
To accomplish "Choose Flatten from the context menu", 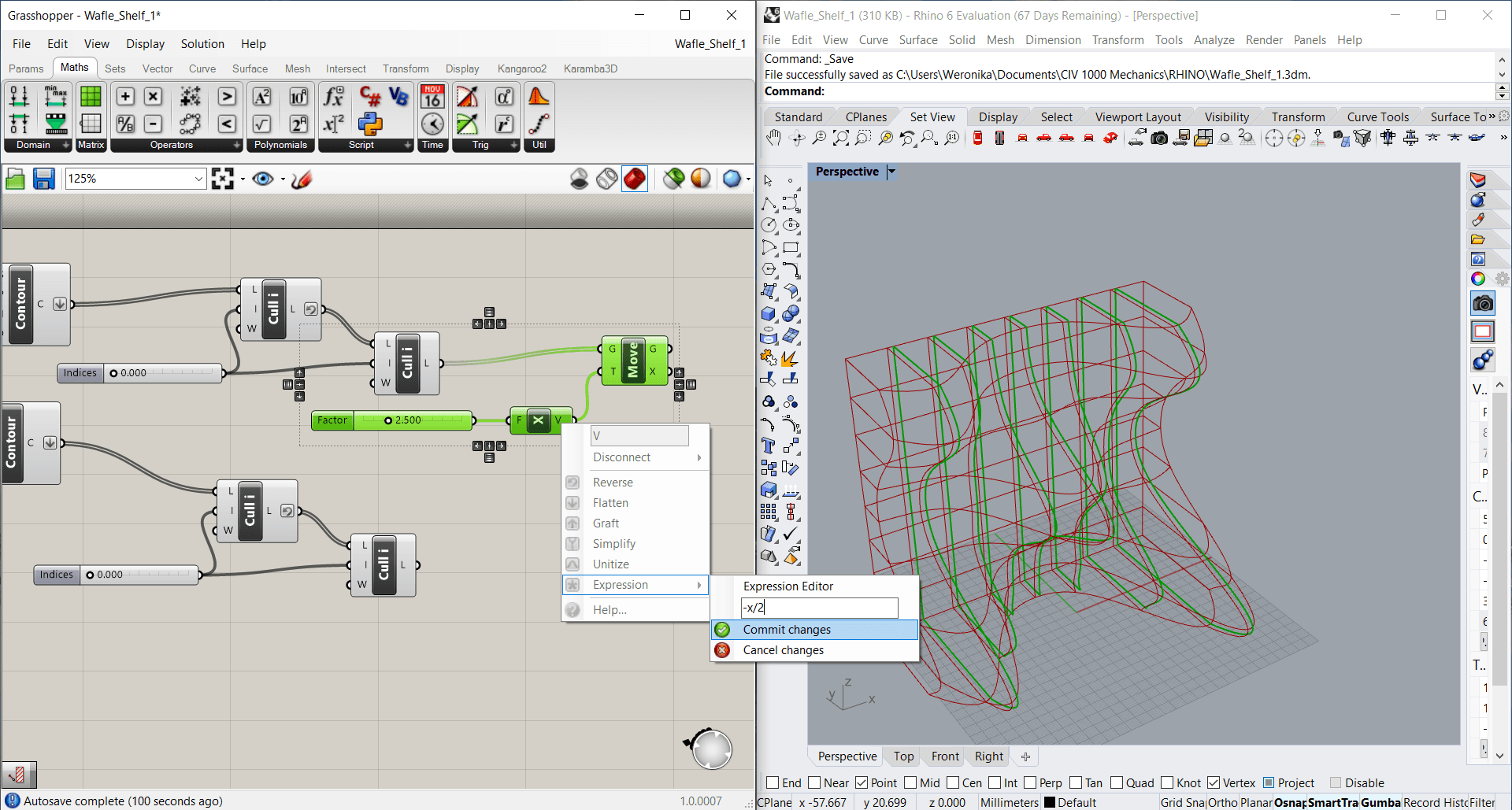I will tap(610, 503).
